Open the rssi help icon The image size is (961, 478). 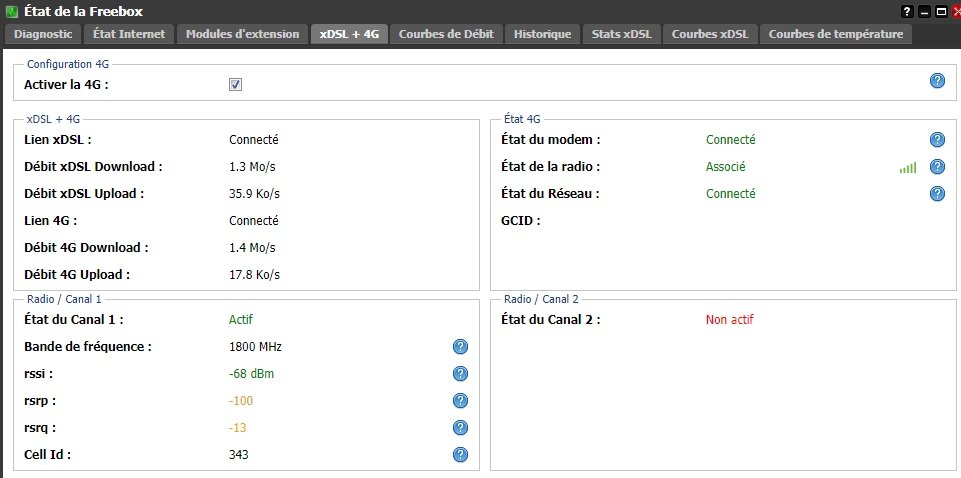tap(460, 374)
